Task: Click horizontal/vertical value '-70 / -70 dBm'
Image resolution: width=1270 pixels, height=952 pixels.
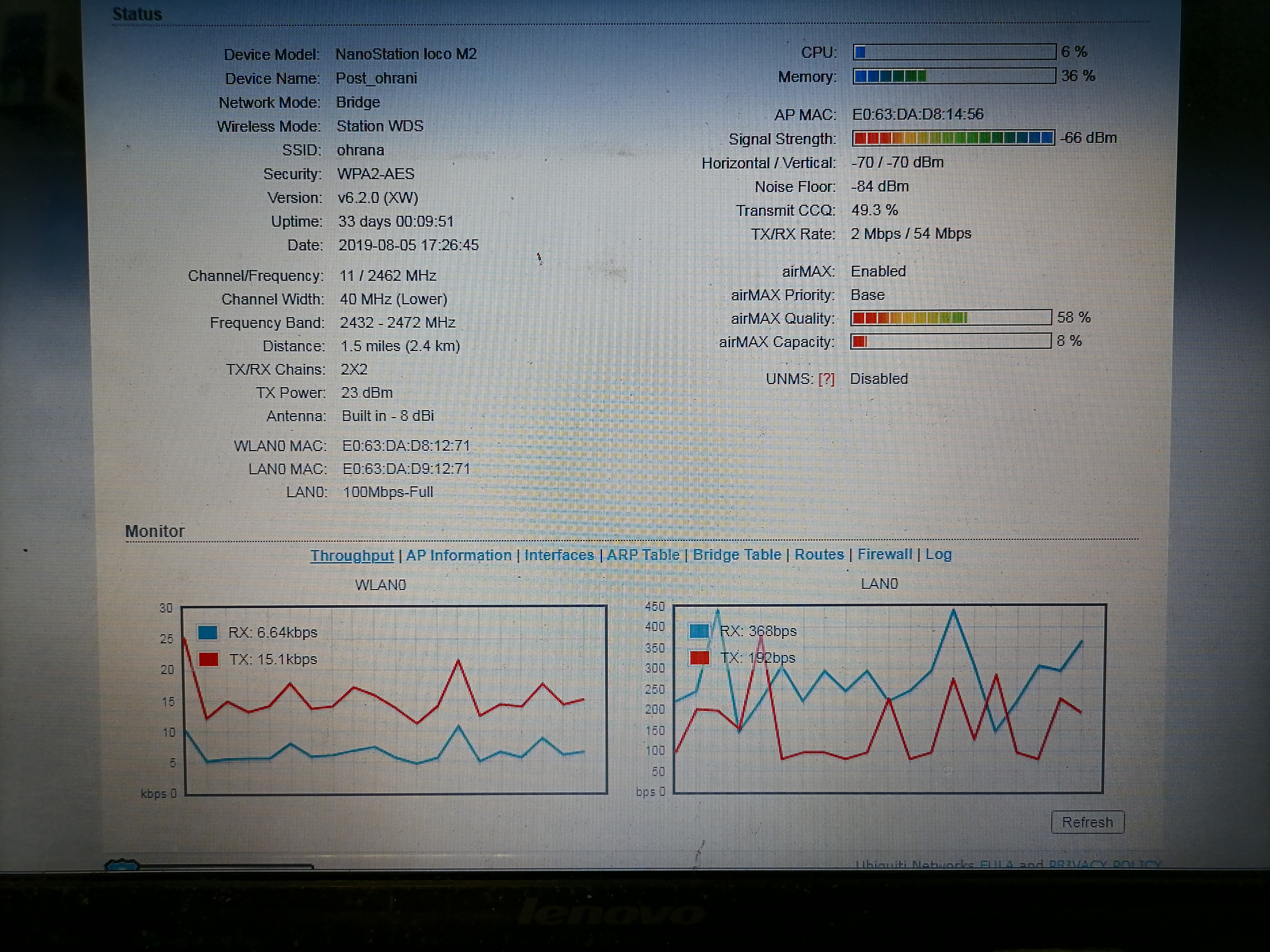Action: click(x=897, y=162)
